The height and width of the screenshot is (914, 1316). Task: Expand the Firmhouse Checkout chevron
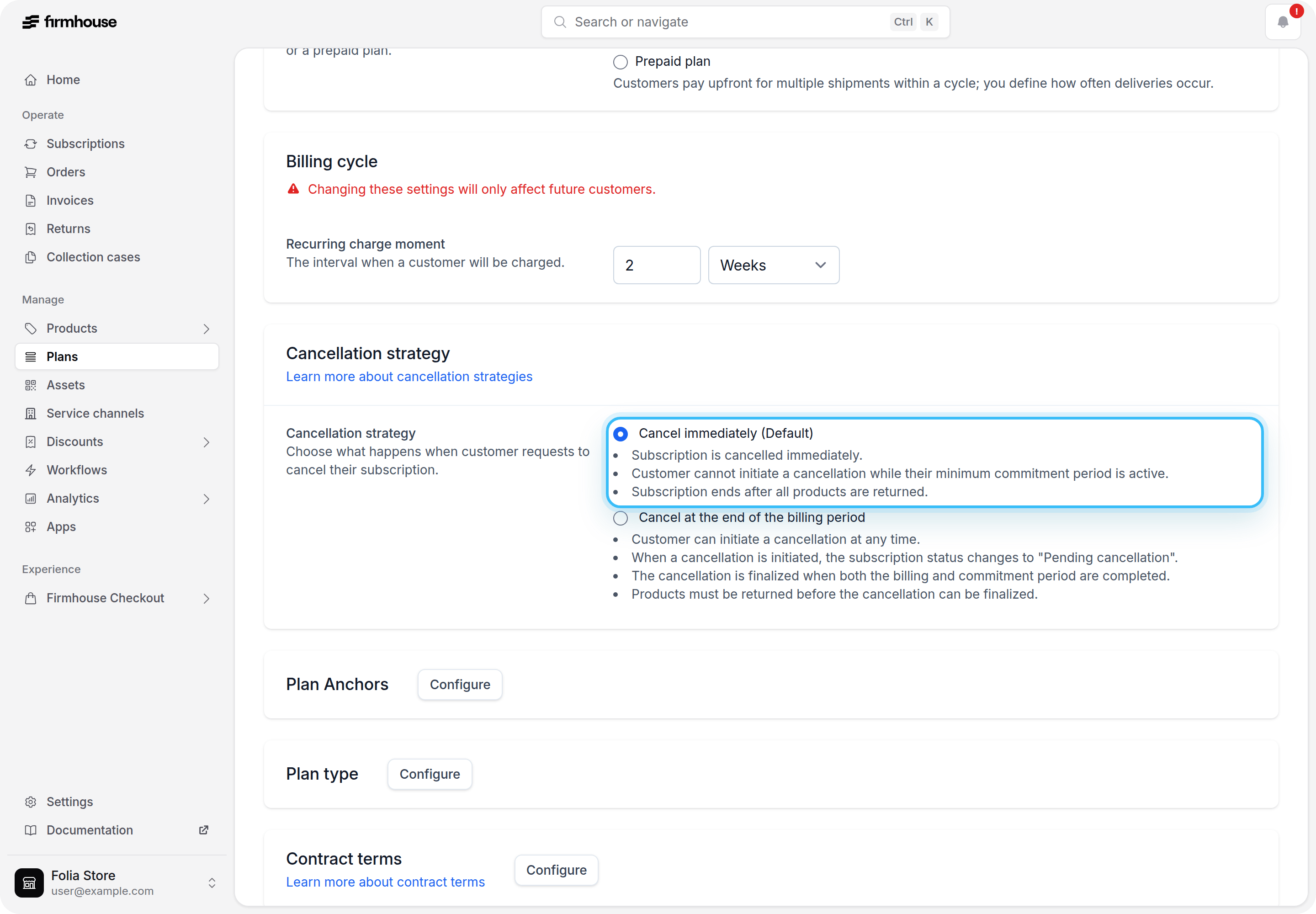click(206, 599)
